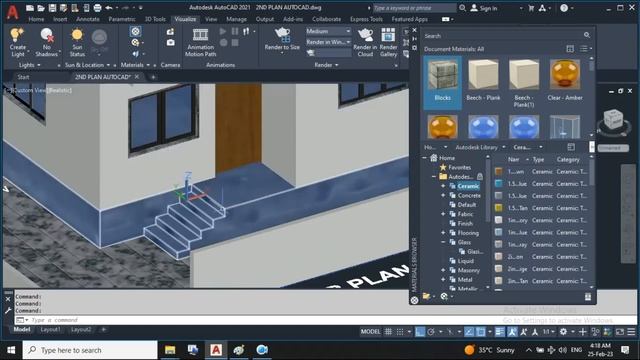Viewport: 640px width, 360px height.
Task: Click the command line input
Action: click(325, 320)
